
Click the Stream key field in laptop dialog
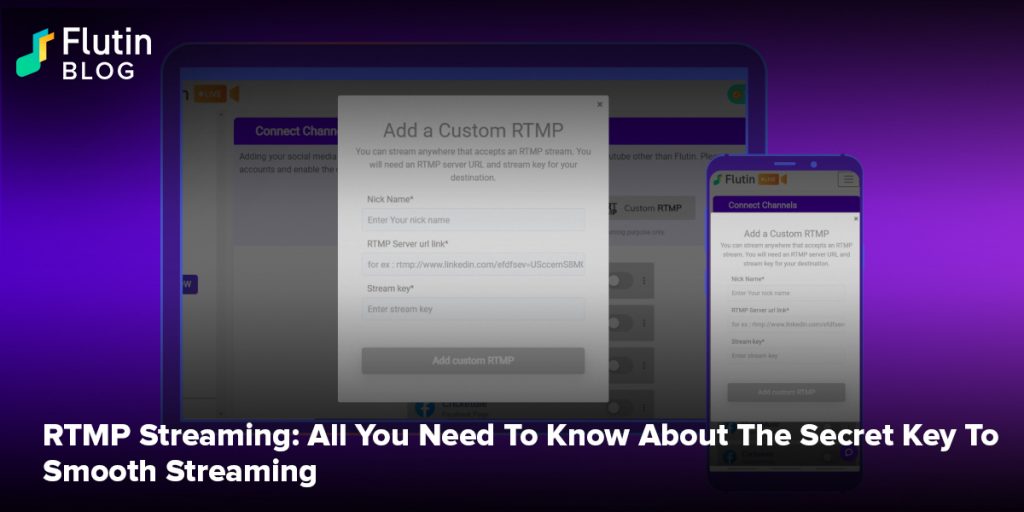pos(473,309)
